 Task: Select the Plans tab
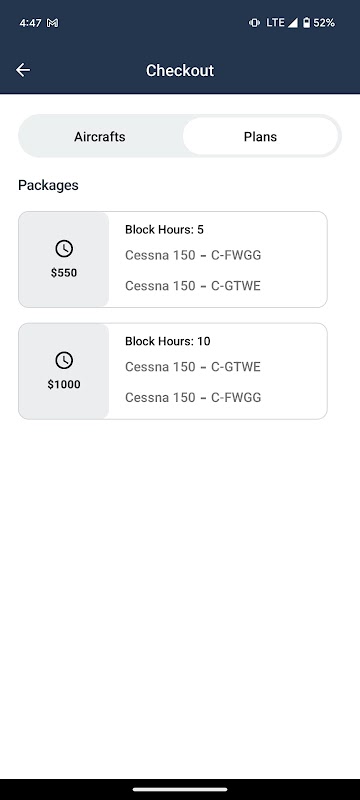260,137
